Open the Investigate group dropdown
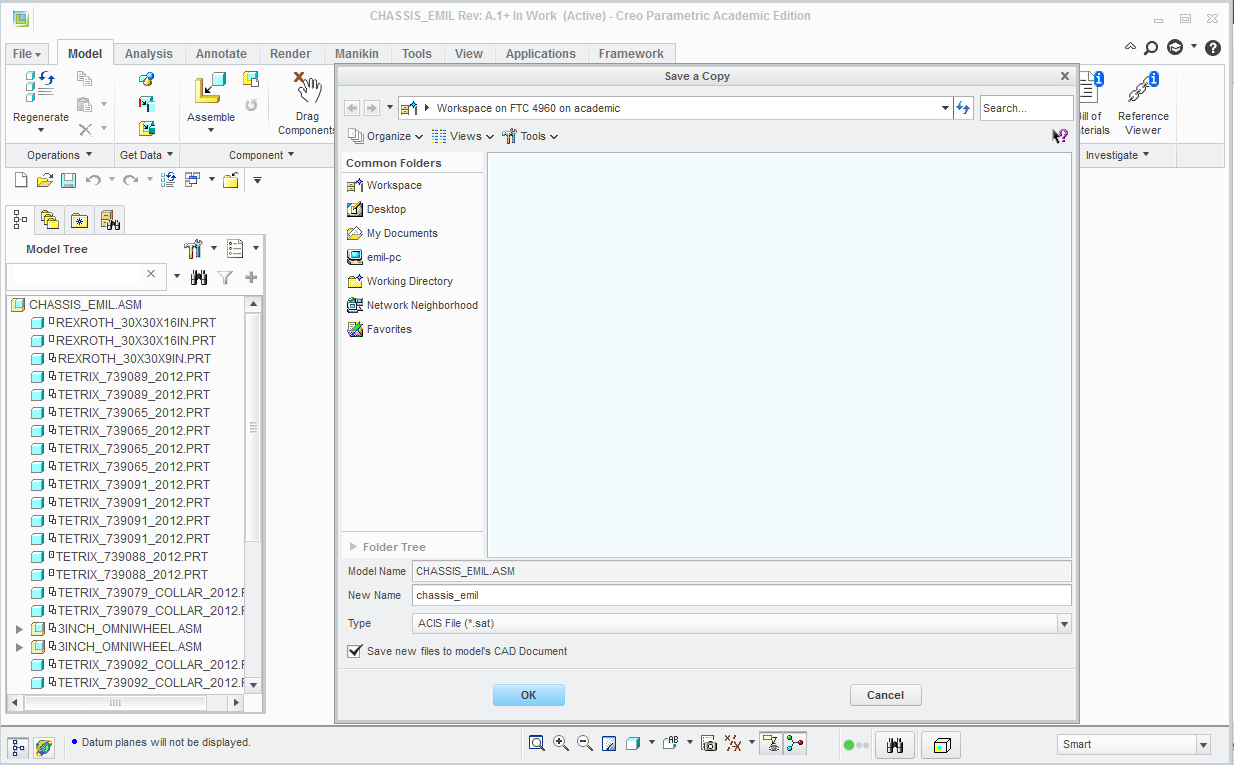The width and height of the screenshot is (1234, 765). (x=1117, y=155)
